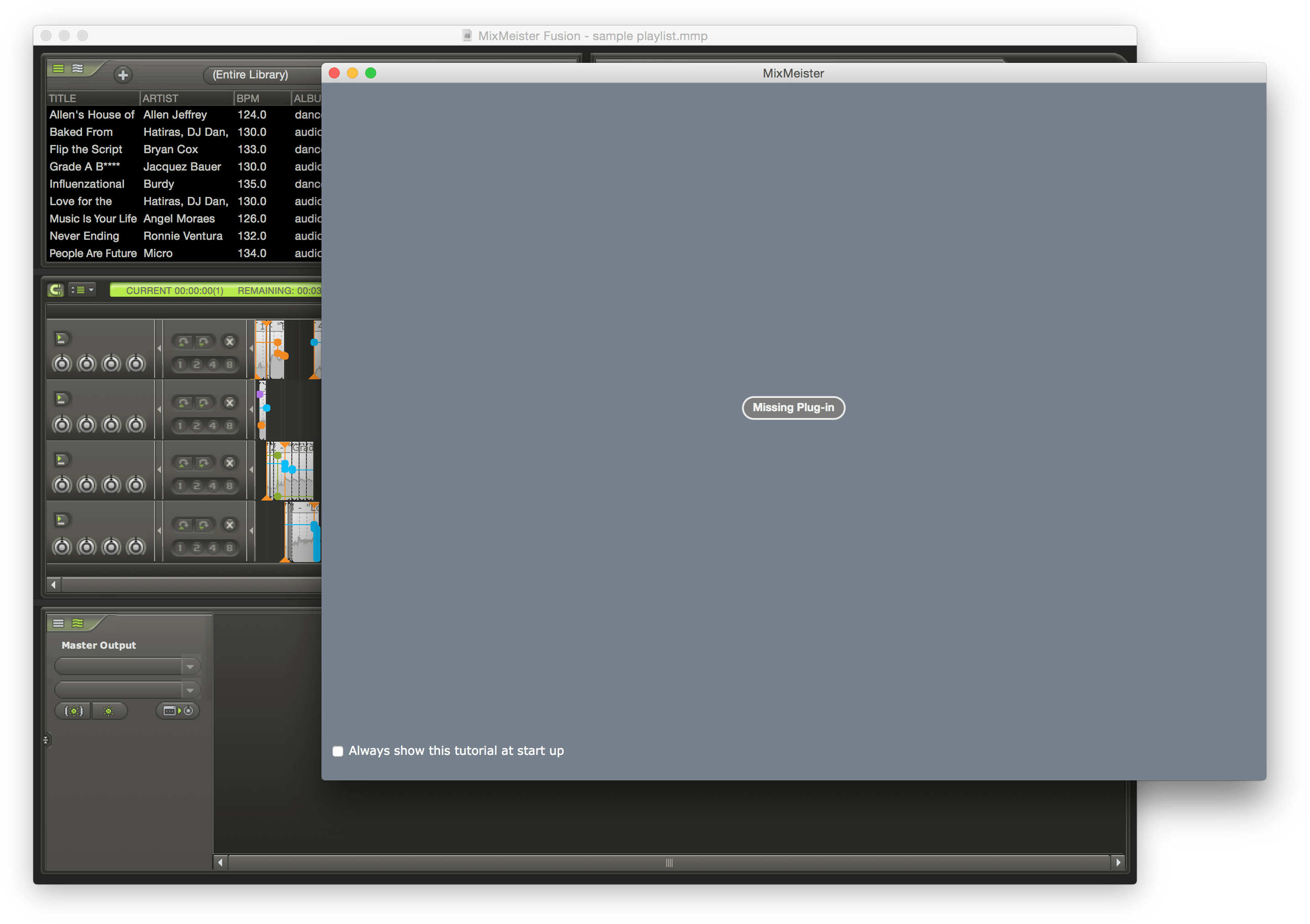Select the "Music Is Your Life" library row
1310x924 pixels.
point(184,218)
